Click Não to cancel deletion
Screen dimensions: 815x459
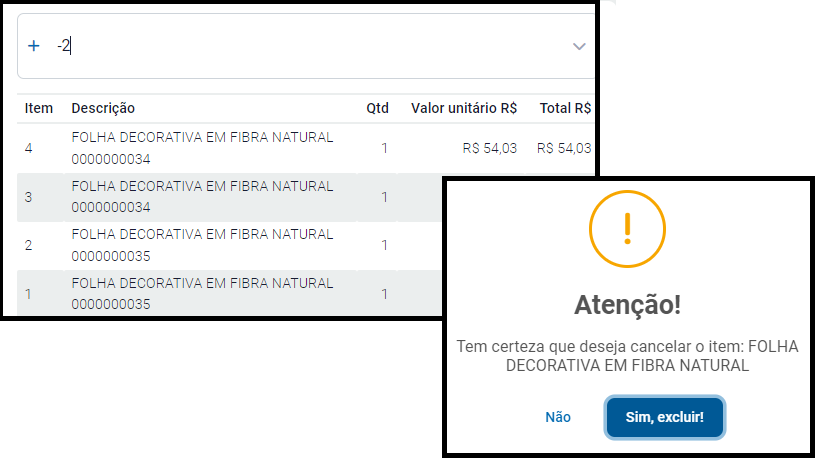[558, 417]
